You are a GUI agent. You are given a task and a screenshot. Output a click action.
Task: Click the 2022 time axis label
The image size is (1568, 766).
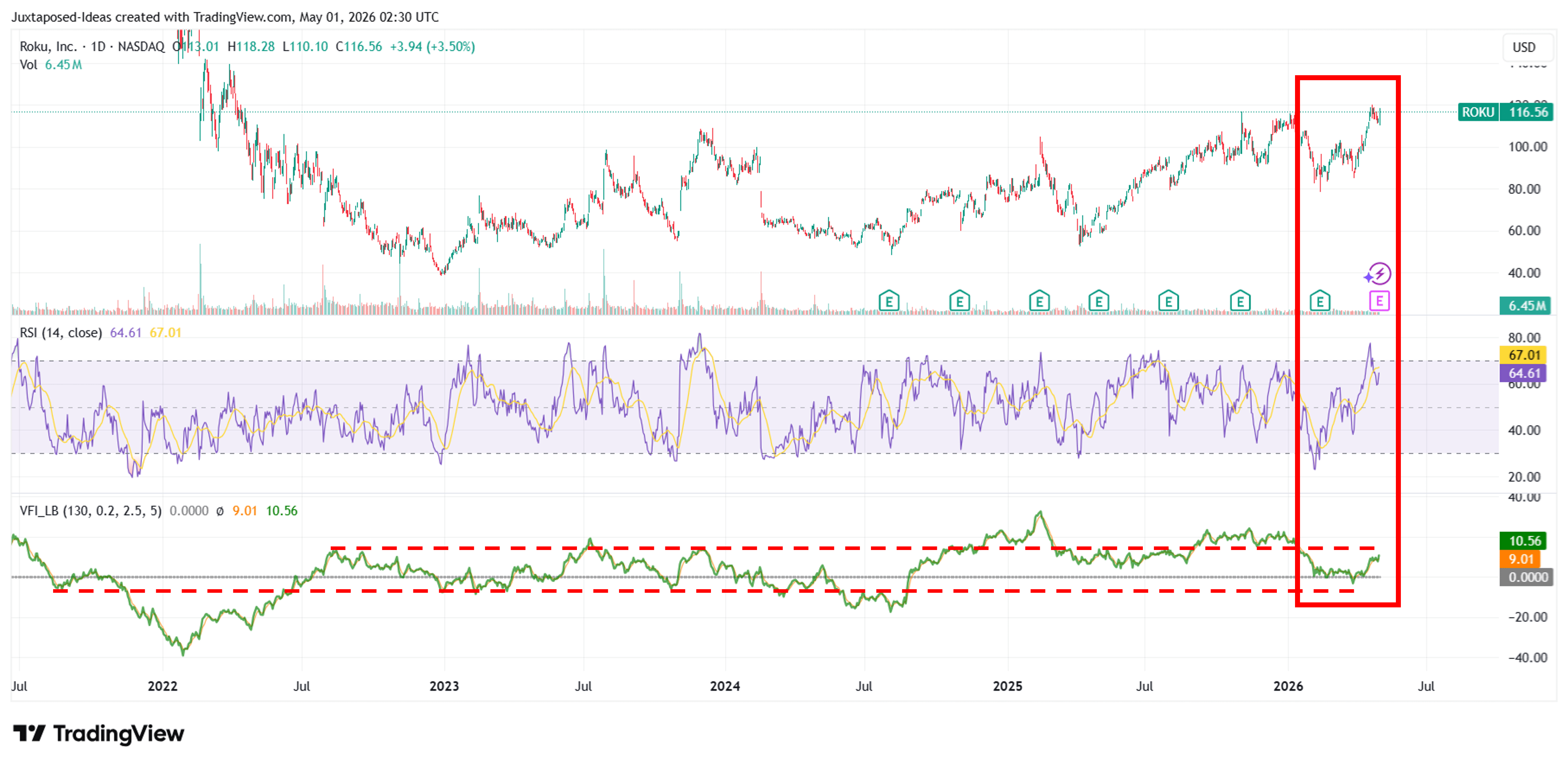(163, 686)
